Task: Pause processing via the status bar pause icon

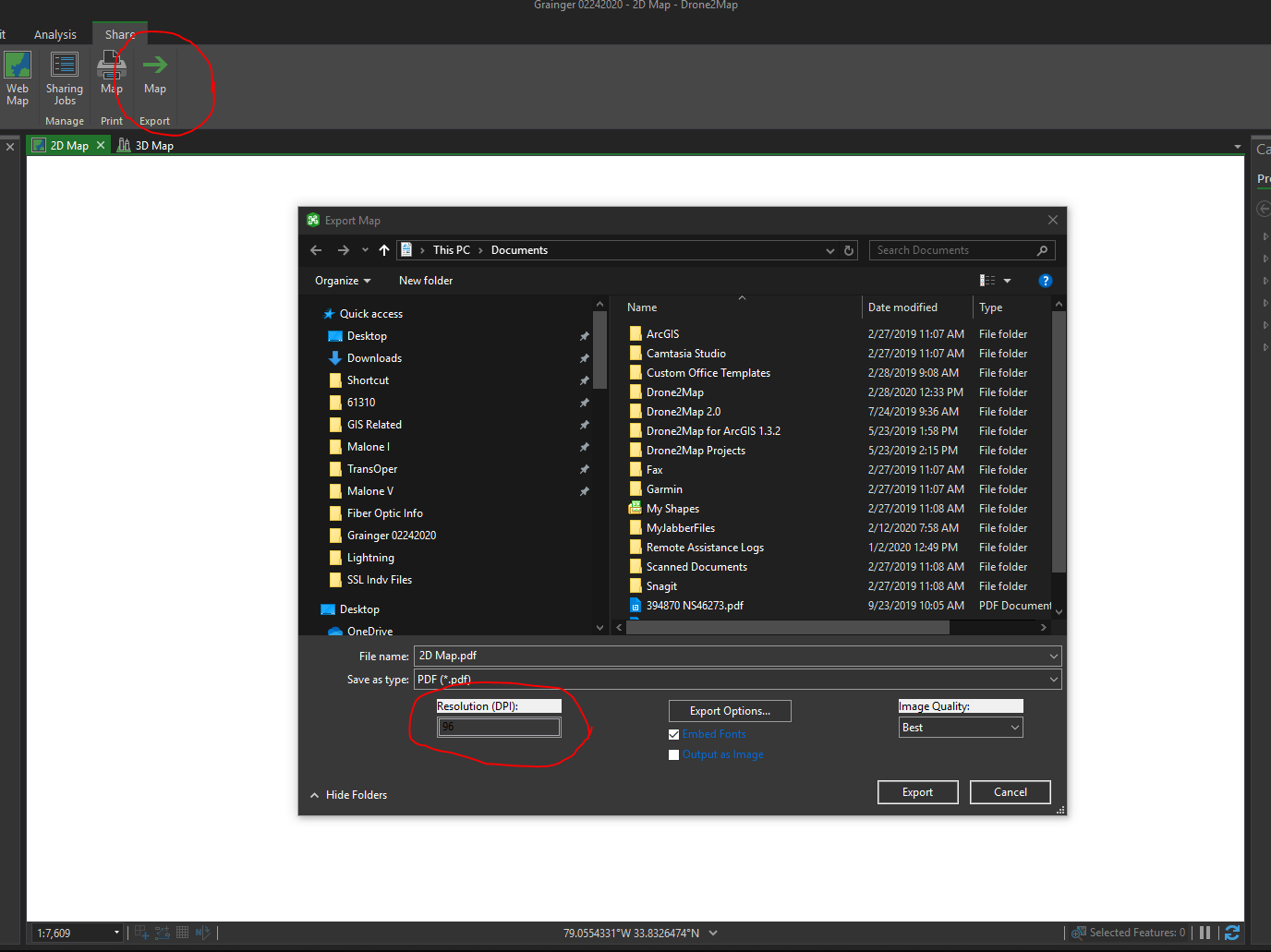Action: [x=1205, y=933]
